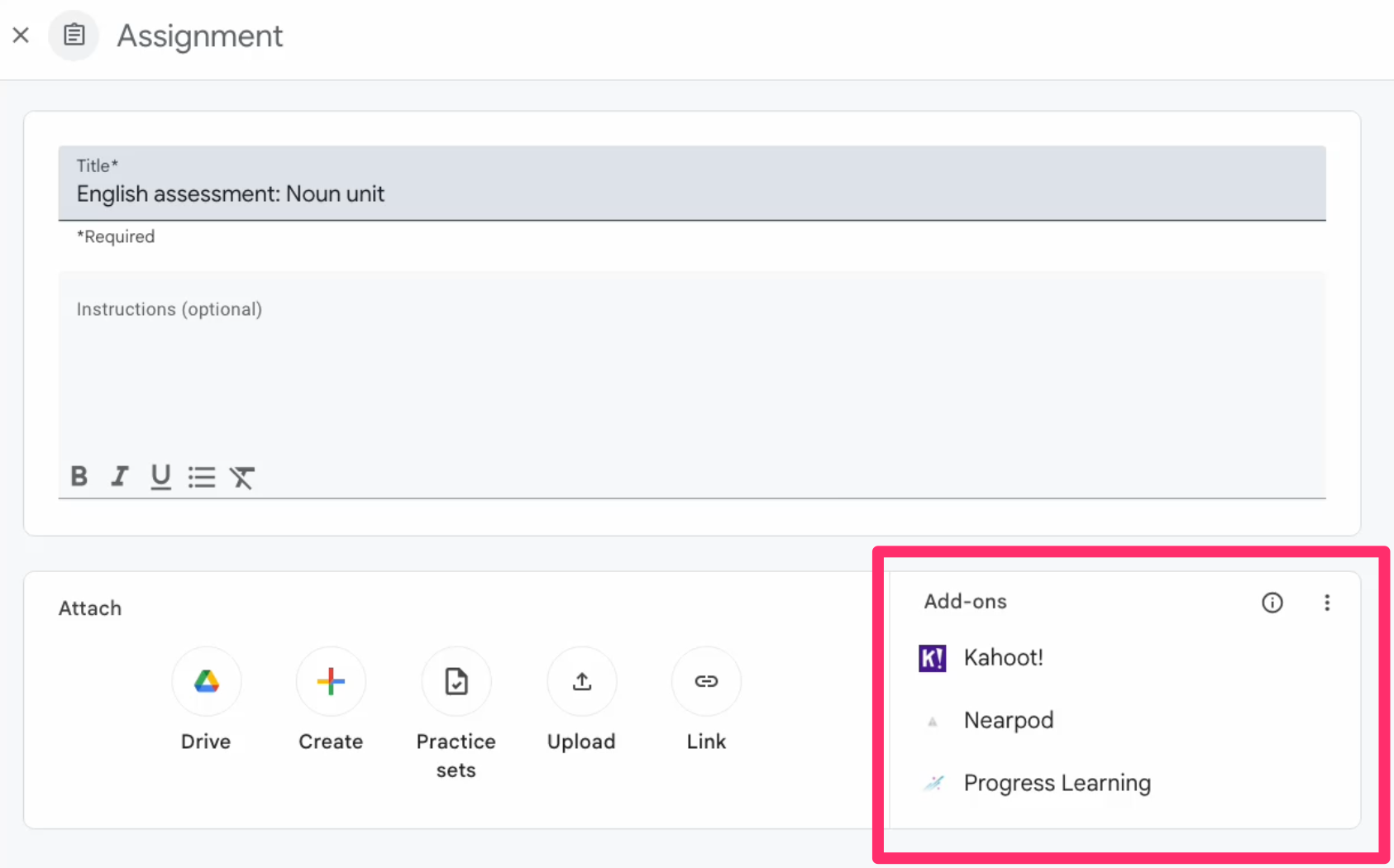Attach a Link to the assignment
This screenshot has height=868, width=1394.
point(706,681)
